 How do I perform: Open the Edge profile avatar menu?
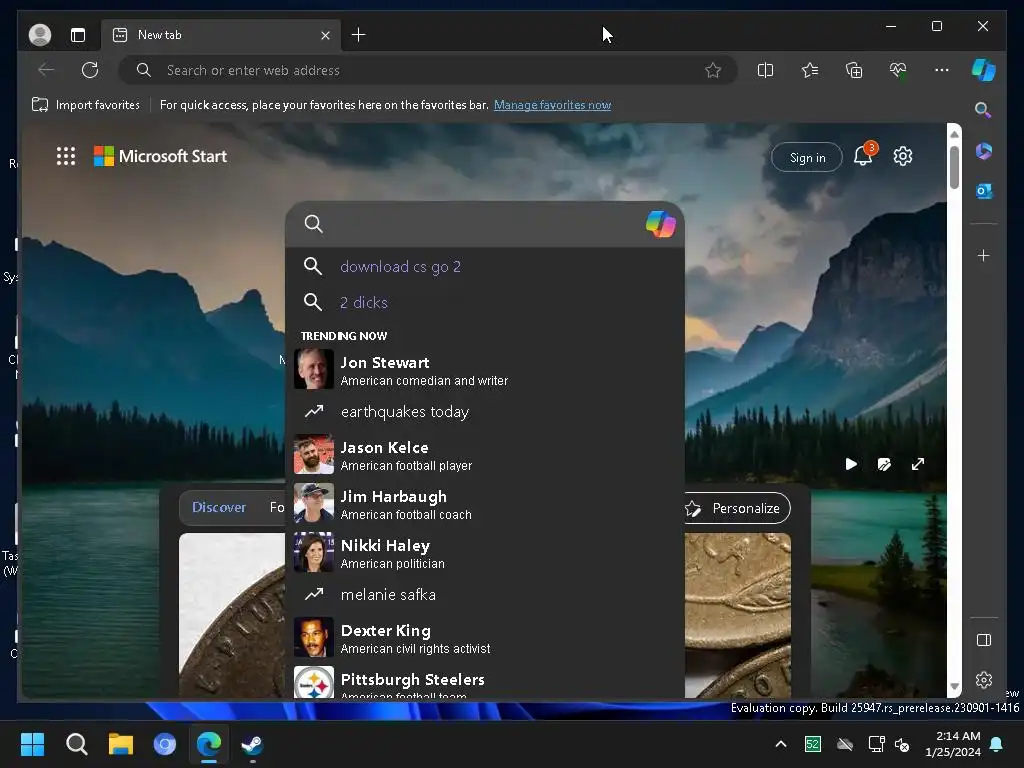point(40,35)
